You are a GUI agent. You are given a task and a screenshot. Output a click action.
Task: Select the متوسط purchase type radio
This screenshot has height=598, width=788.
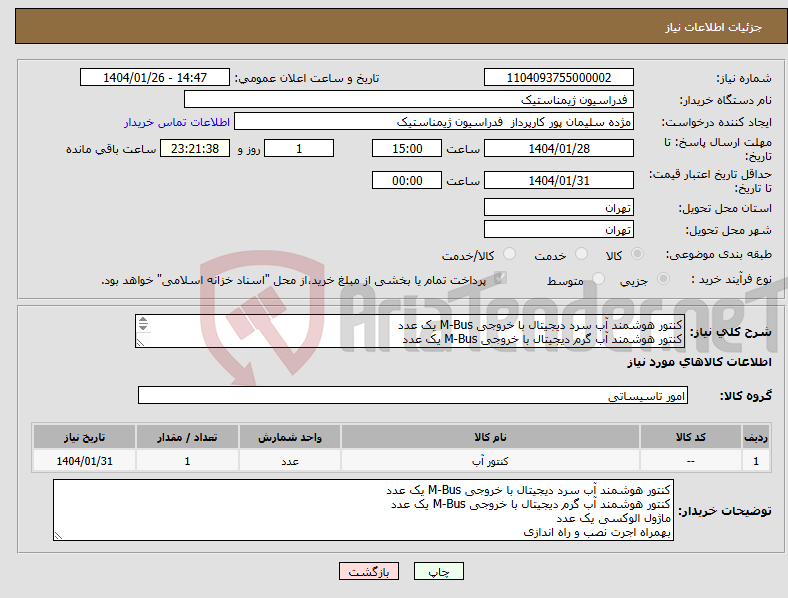coord(598,278)
